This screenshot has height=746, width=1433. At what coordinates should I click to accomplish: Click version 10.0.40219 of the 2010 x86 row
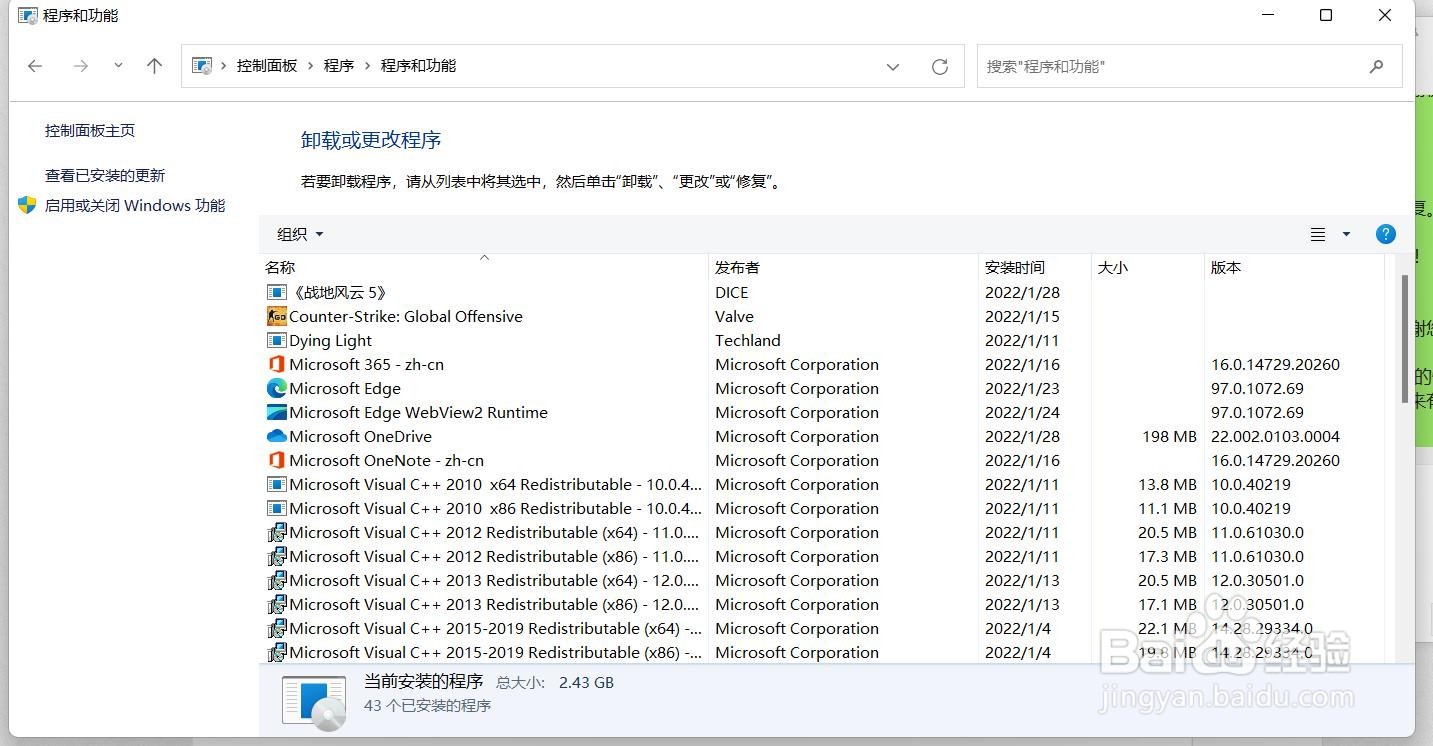point(1251,509)
